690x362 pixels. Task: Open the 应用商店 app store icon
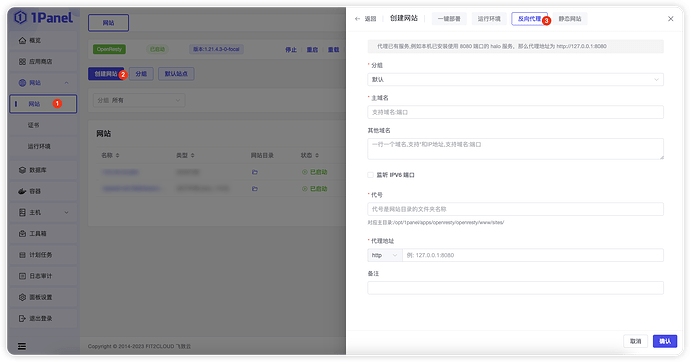coord(22,62)
